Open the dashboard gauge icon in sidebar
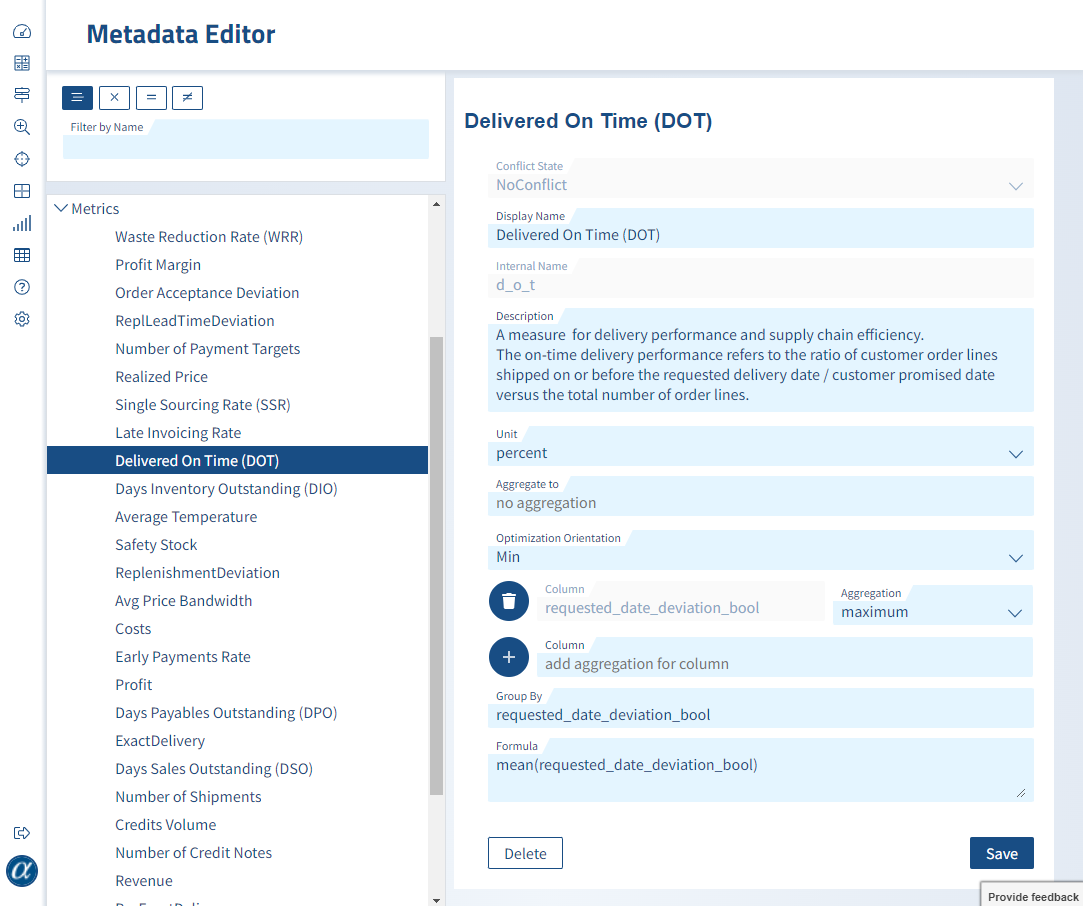The image size is (1083, 906). (x=22, y=31)
